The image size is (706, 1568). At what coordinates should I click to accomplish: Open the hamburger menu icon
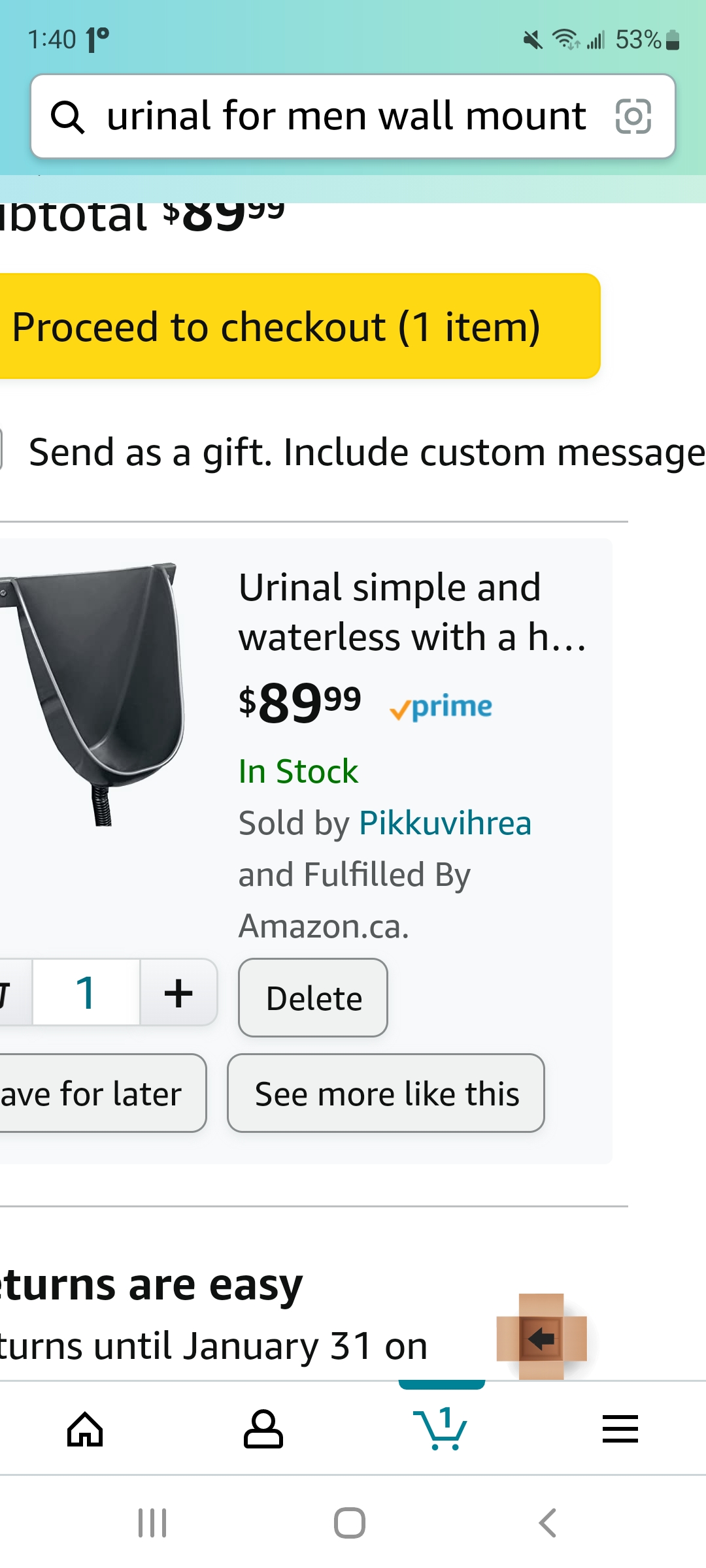(x=620, y=1429)
